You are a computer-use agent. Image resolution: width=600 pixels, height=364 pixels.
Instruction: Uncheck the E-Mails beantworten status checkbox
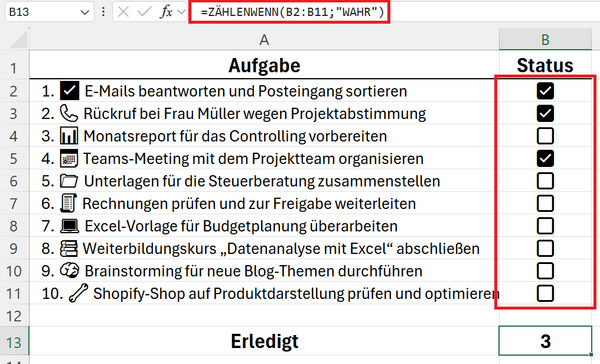(x=545, y=91)
